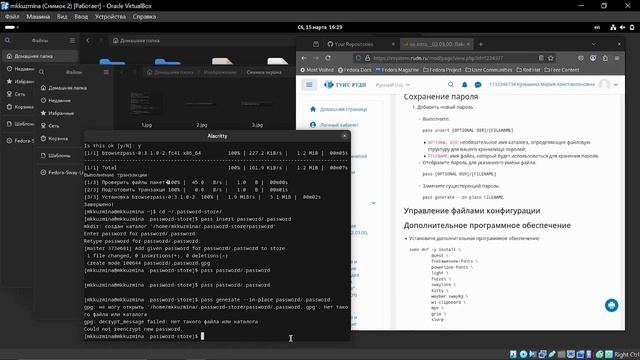Select Недавние in the front Files sidebar
The height and width of the screenshot is (360, 640).
(x=56, y=100)
